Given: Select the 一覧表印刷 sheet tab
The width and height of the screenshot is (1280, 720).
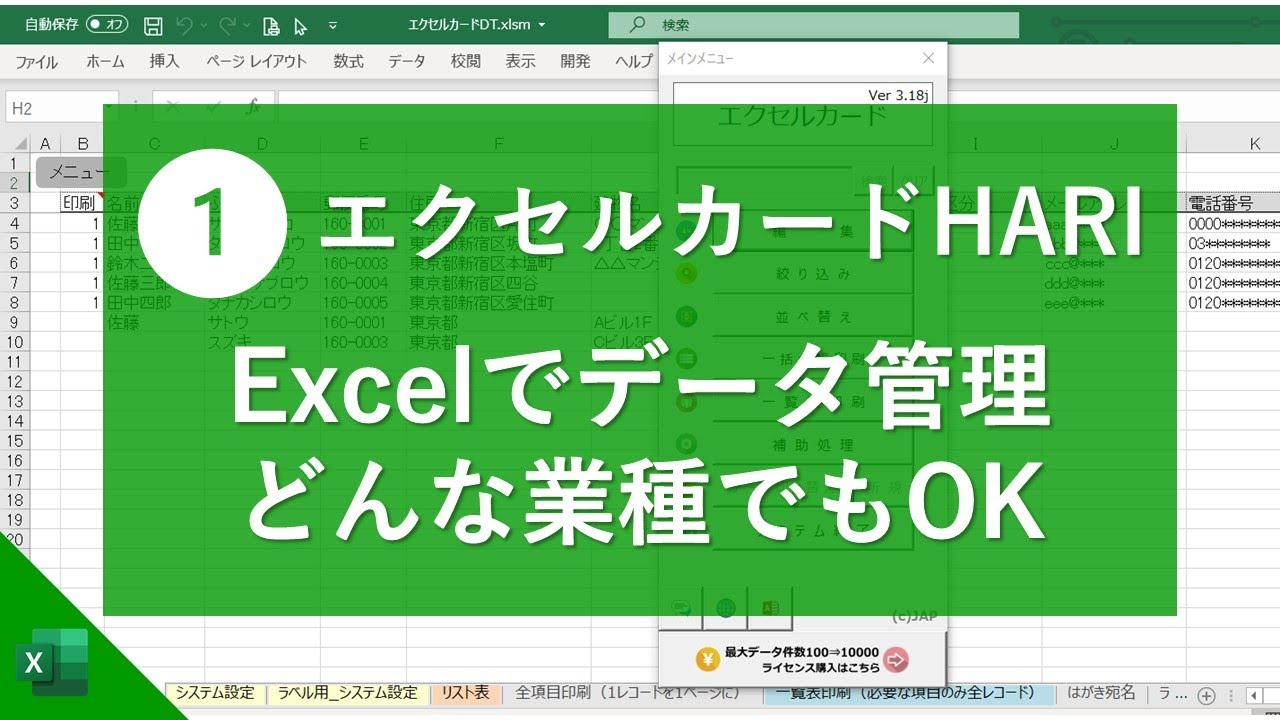Looking at the screenshot, I should point(909,693).
